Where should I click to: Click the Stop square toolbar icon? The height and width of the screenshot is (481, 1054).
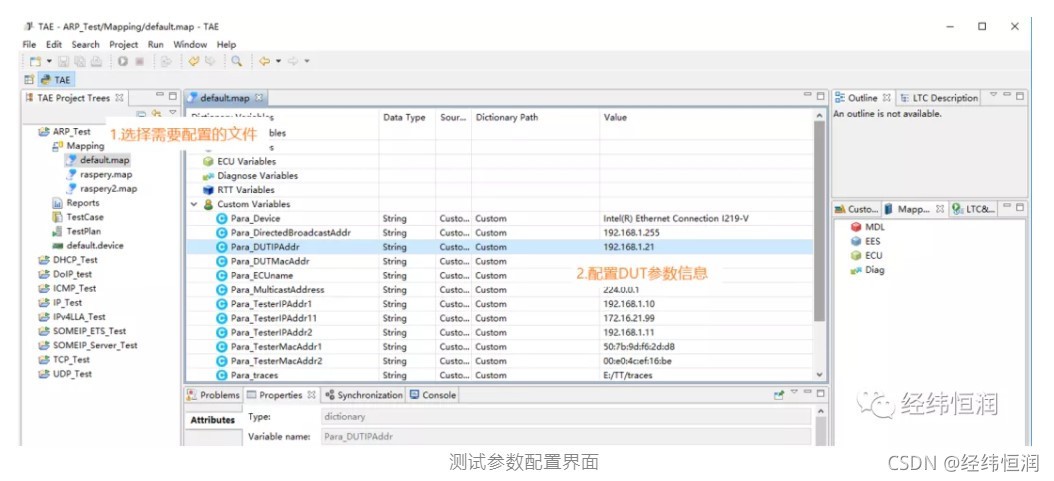[x=140, y=61]
